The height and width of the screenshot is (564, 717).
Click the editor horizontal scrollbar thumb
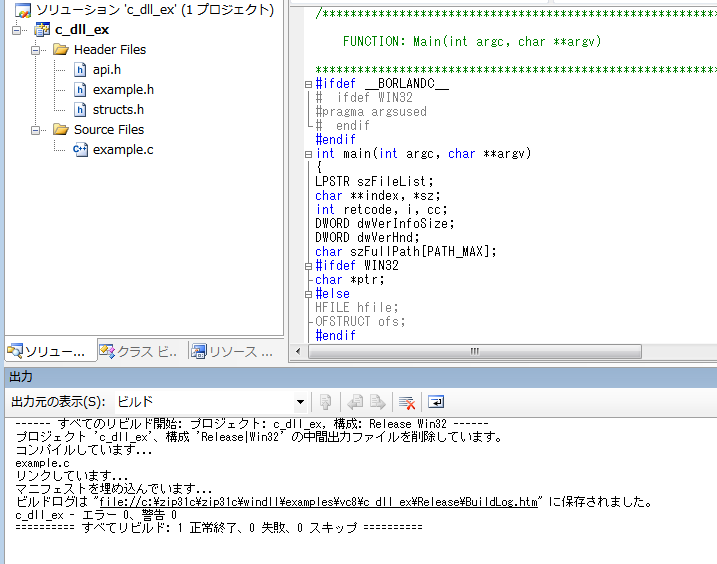tap(475, 351)
